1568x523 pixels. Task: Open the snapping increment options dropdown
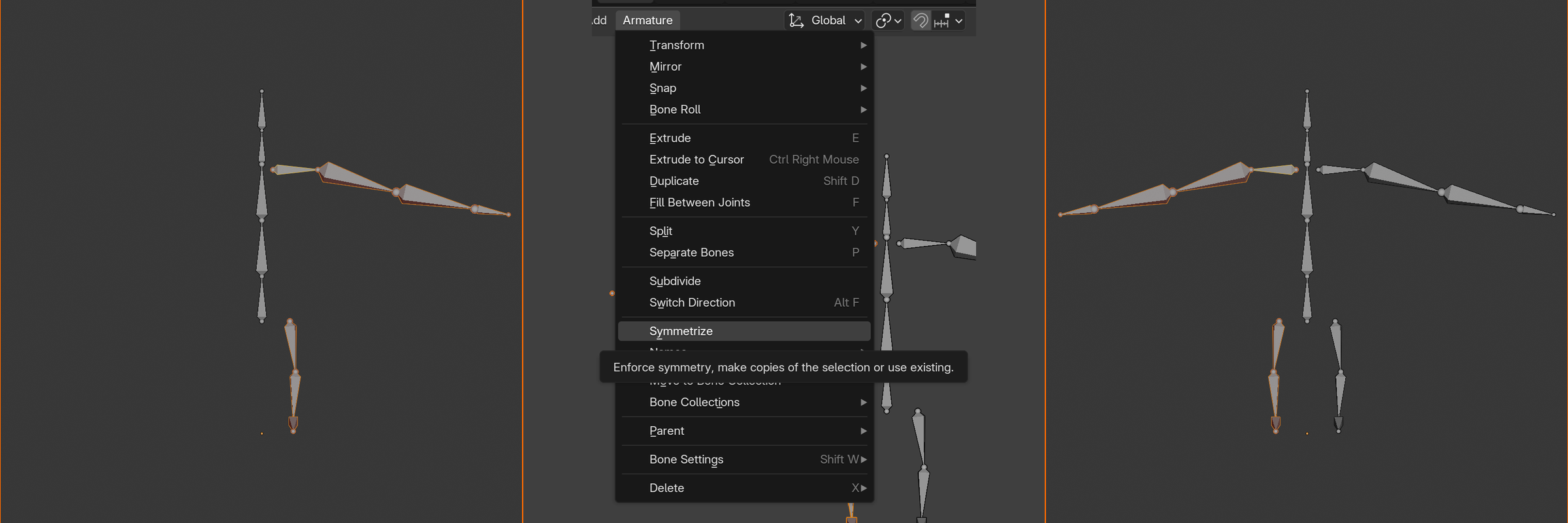pyautogui.click(x=949, y=20)
